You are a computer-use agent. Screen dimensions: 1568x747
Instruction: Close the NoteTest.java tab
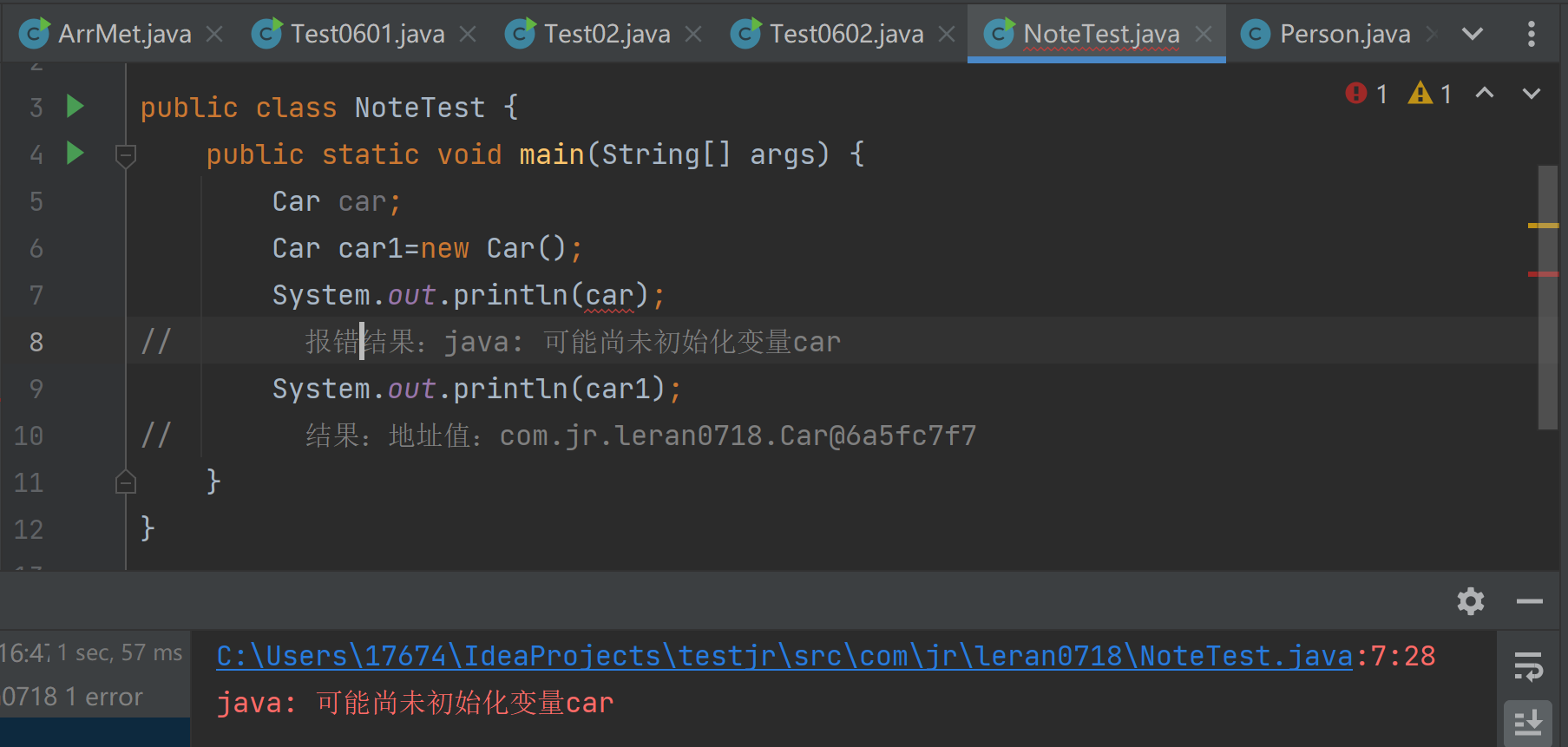pos(1204,34)
